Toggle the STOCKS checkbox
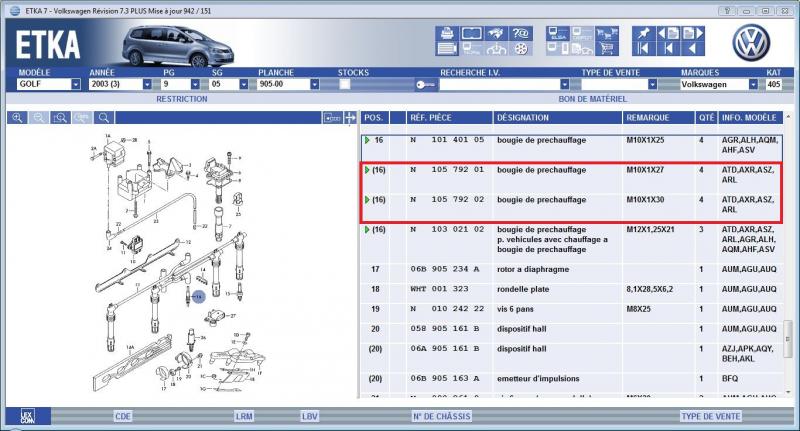This screenshot has width=800, height=431. click(345, 84)
